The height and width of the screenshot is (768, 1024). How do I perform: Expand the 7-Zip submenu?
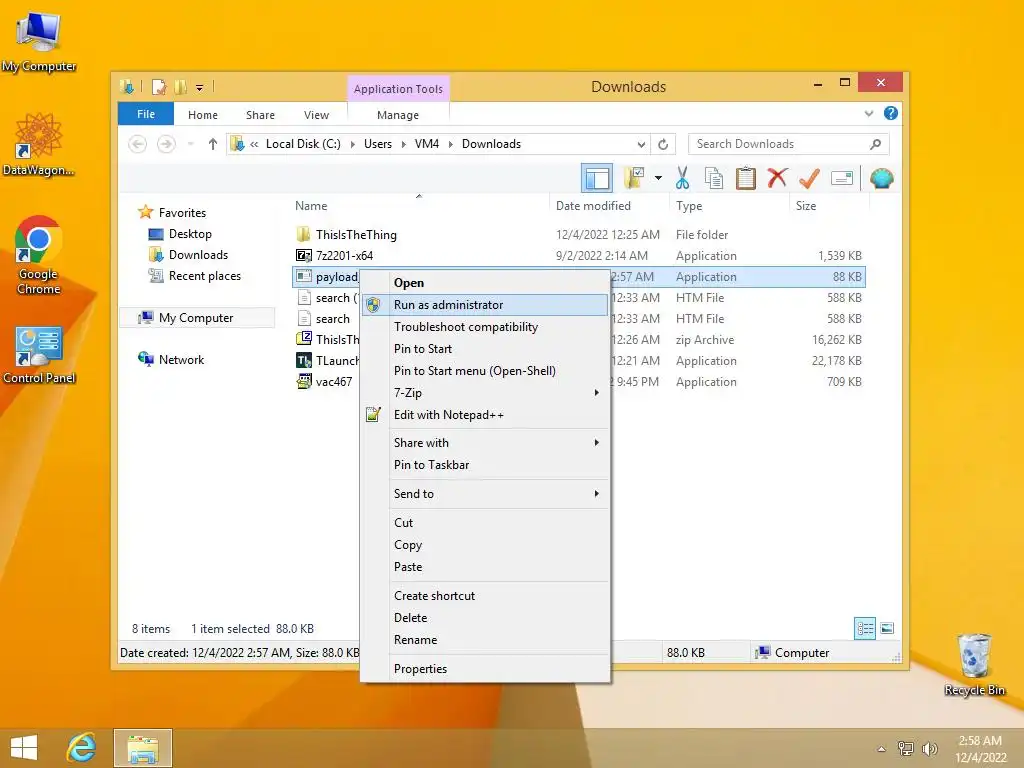(485, 392)
